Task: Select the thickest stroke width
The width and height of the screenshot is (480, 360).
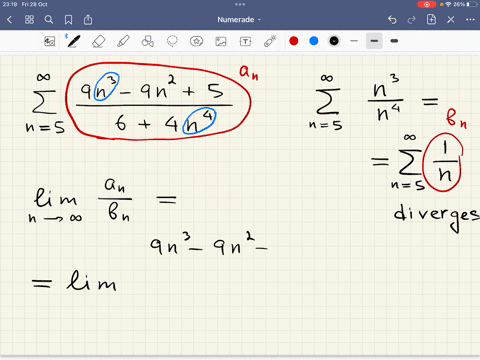Action: point(394,41)
